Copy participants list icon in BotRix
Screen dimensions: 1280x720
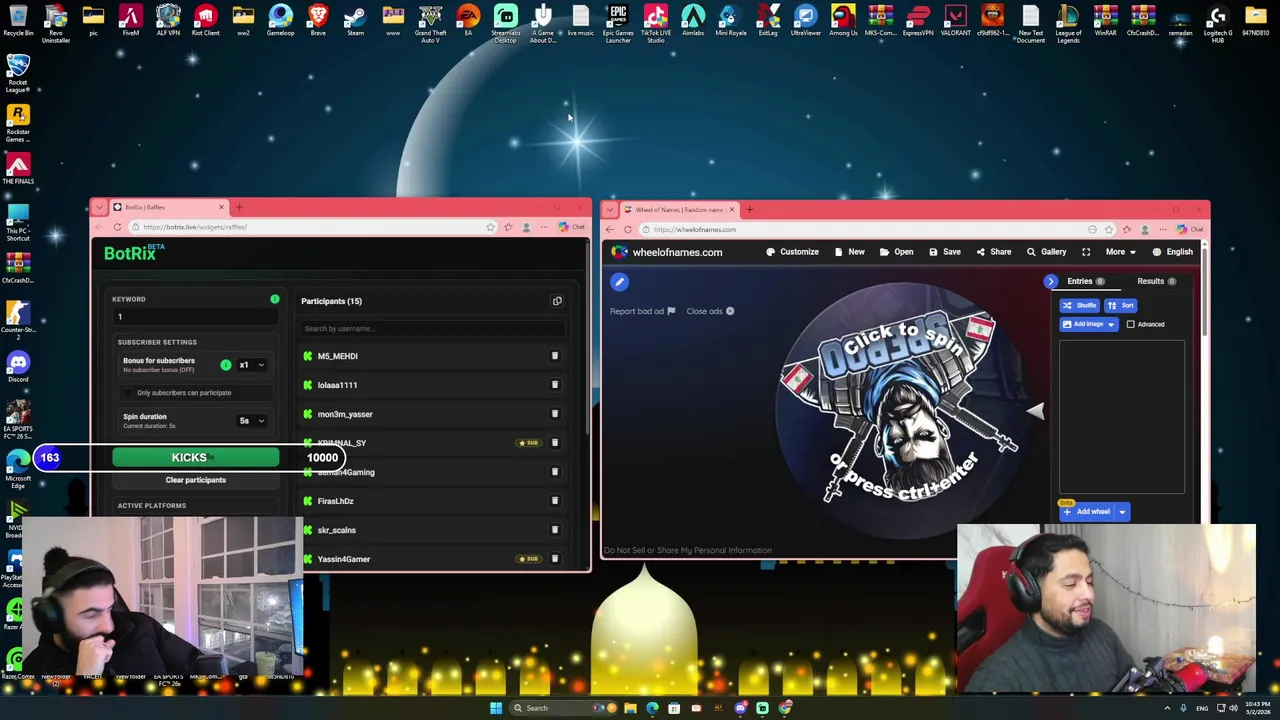click(557, 301)
